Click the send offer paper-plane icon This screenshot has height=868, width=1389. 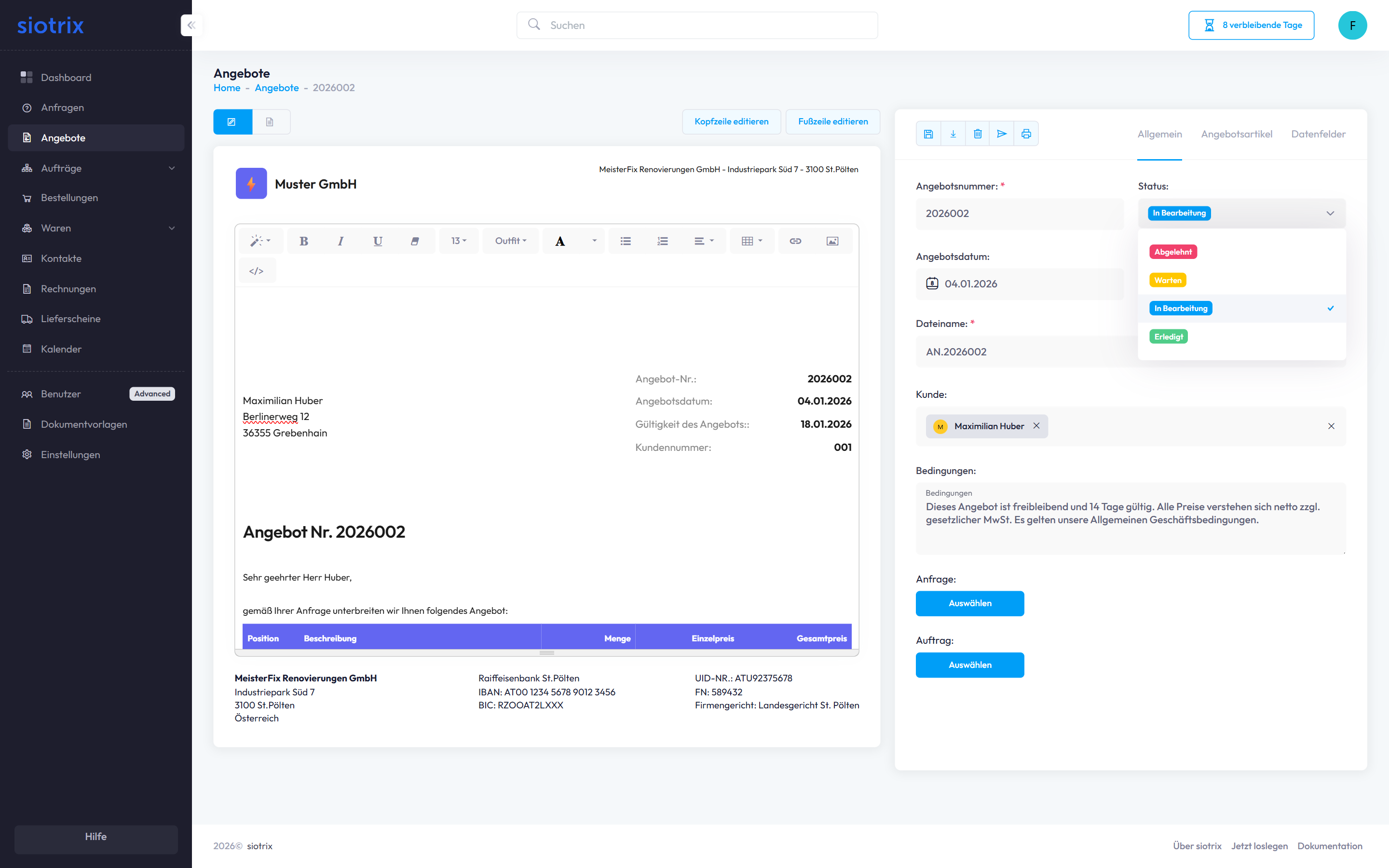[1002, 134]
